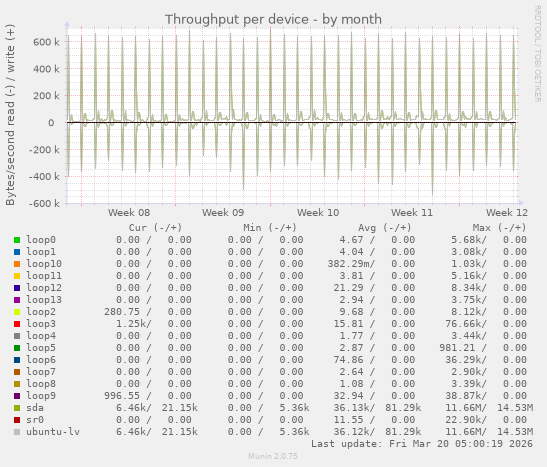
Task: Click the sr0 dark red legend swatch
Action: [x=17, y=420]
